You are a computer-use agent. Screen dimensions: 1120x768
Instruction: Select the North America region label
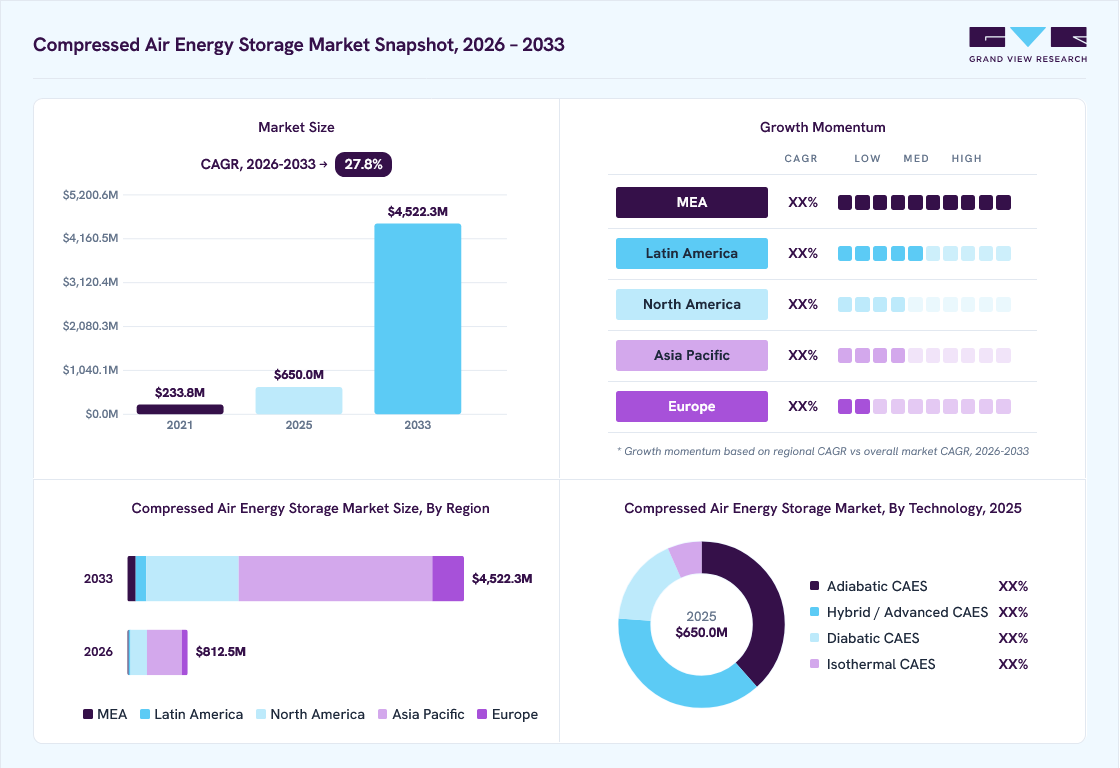point(691,304)
